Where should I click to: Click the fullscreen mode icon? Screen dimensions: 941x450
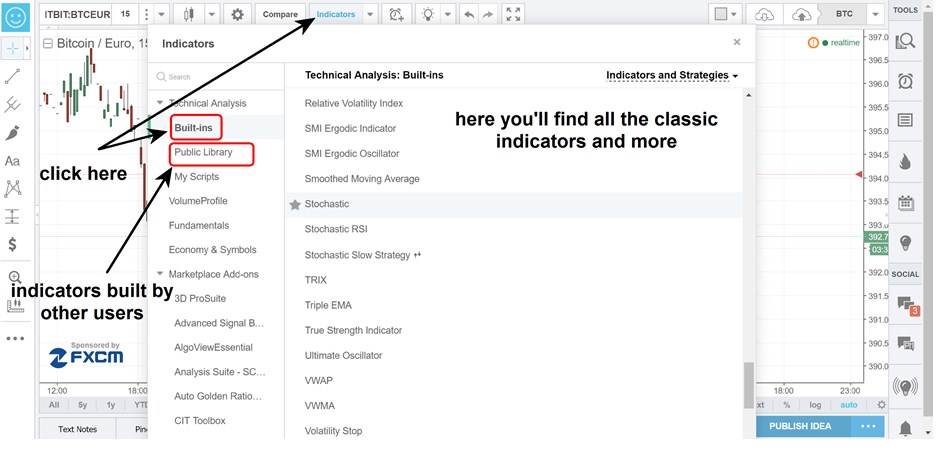tap(513, 14)
